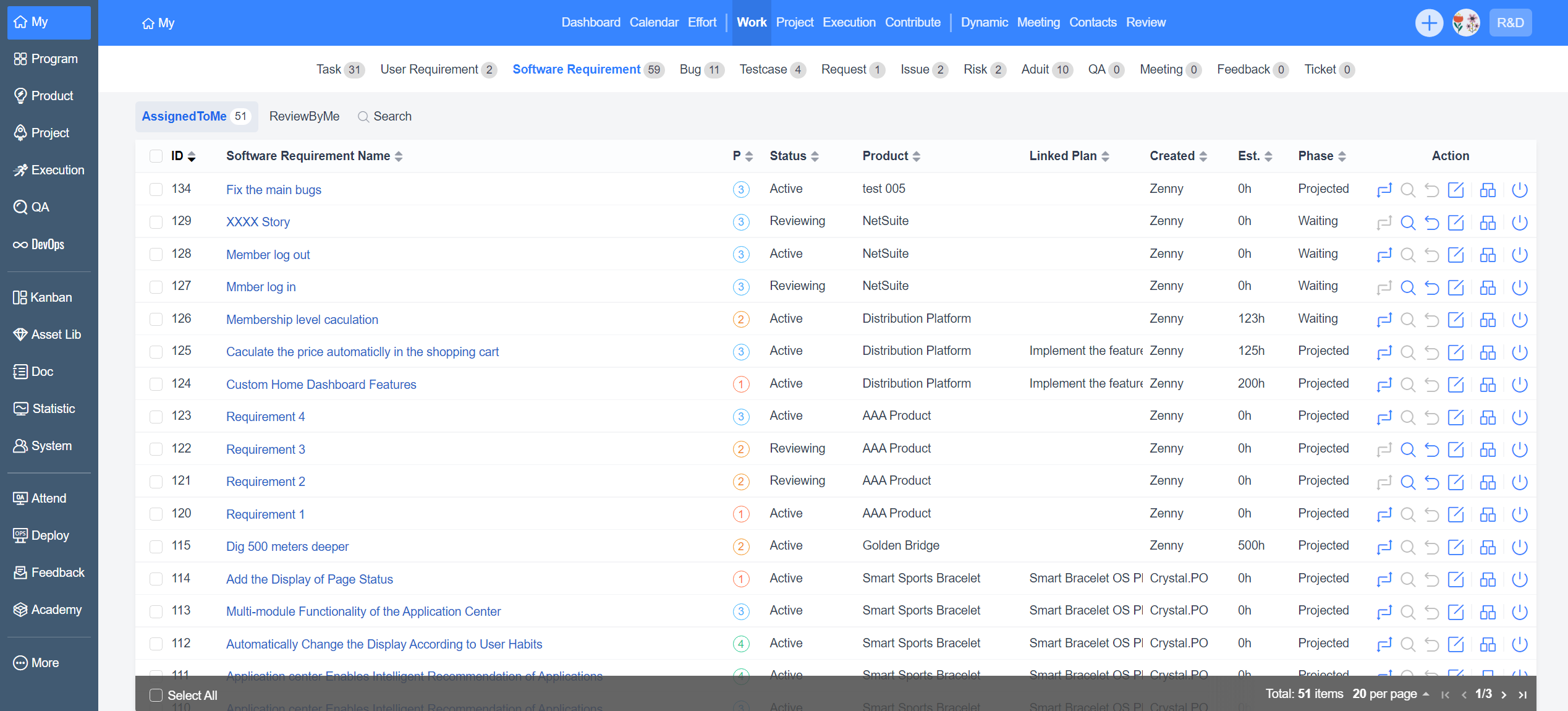Click the magnifier review icon for Requirement 3
1568x711 pixels.
pos(1407,449)
